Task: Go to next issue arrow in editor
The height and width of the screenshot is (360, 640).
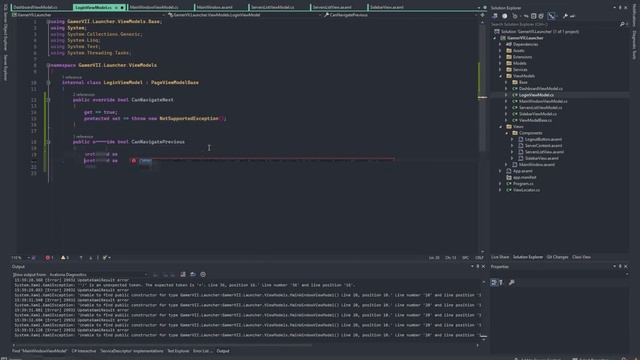Action: click(x=91, y=258)
